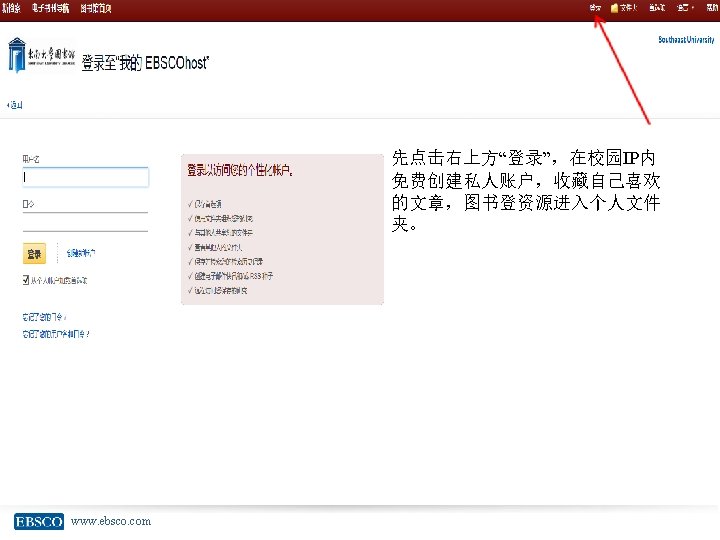This screenshot has width=720, height=540.
Task: Follow the create account link beside login button
Action: [x=81, y=253]
